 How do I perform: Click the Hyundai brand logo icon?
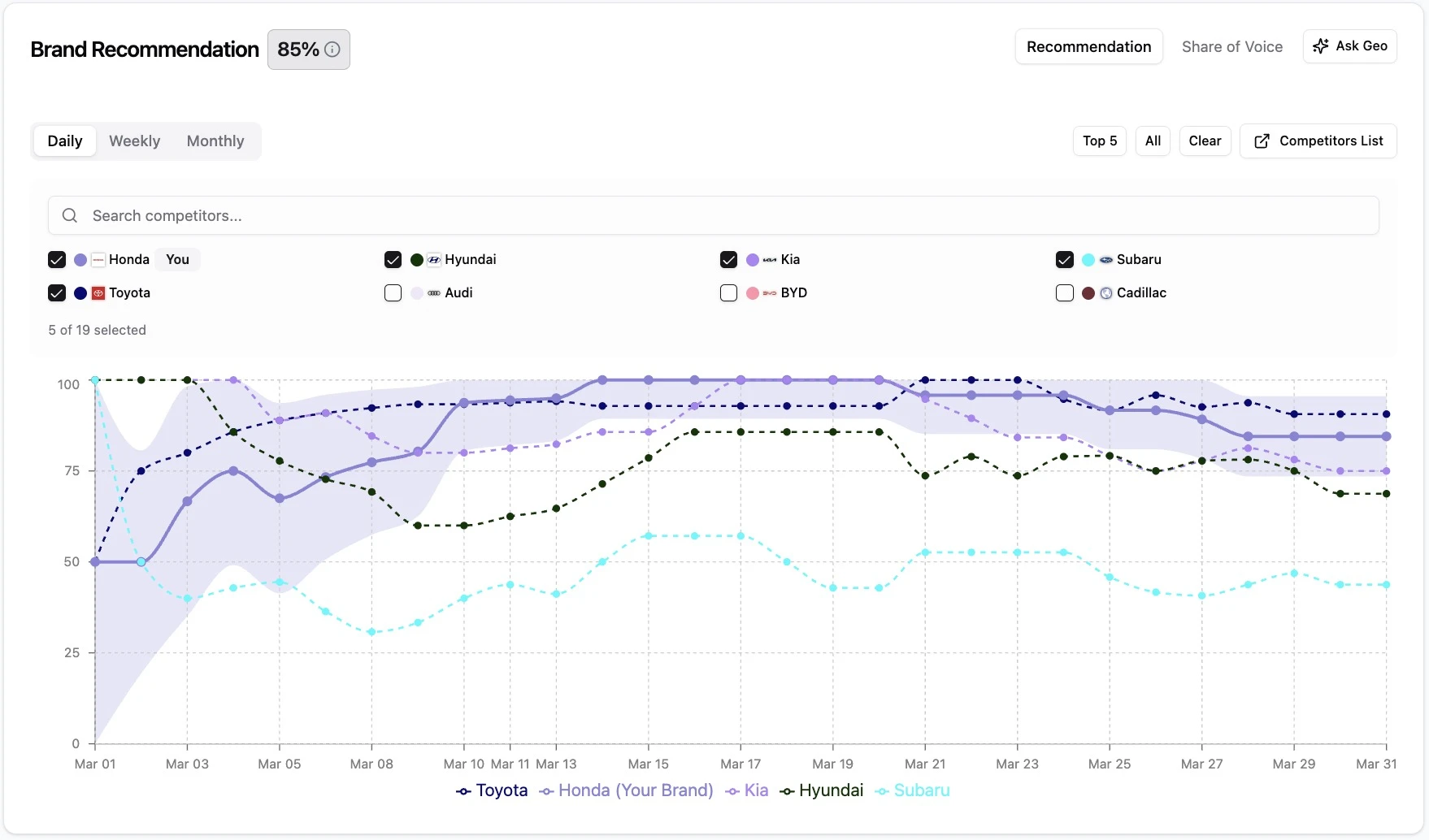coord(434,260)
